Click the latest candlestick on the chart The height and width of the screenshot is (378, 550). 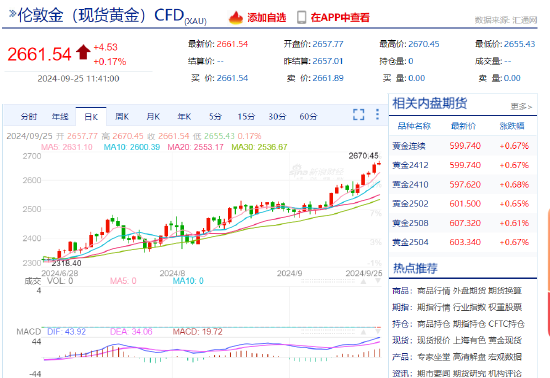(379, 163)
